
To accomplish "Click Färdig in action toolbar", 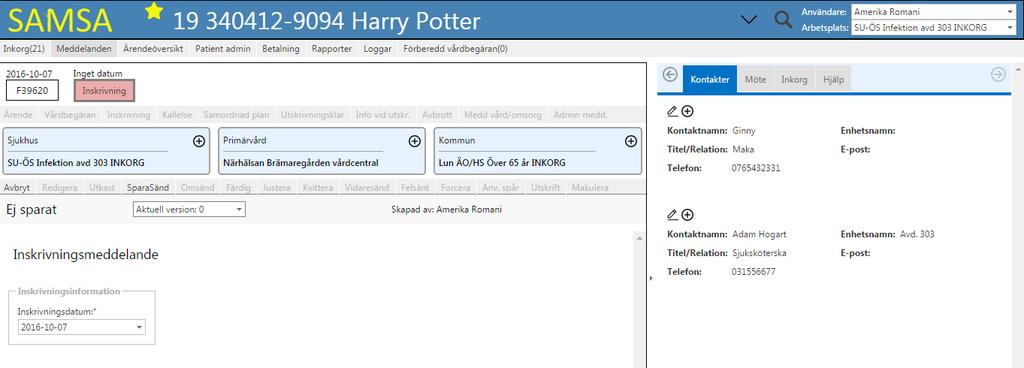I will (238, 188).
